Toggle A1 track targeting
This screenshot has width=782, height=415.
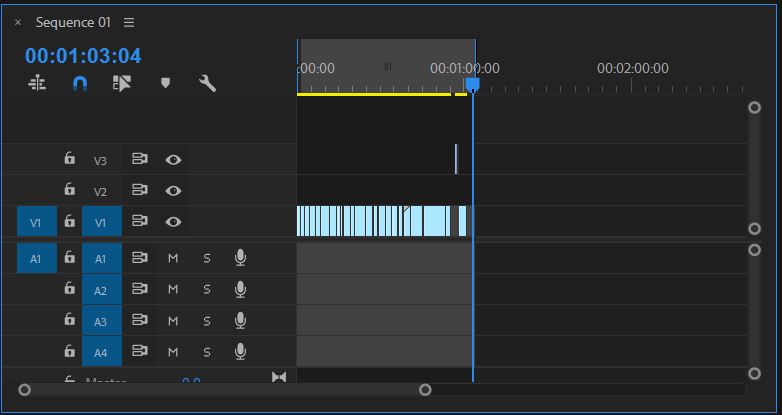(102, 258)
